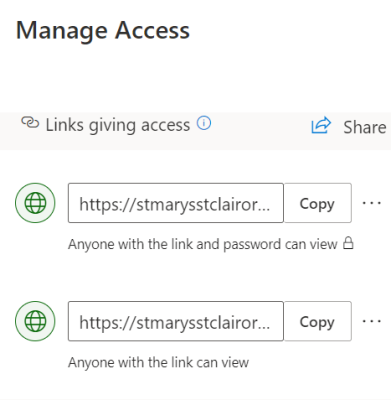Click the globe icon for anyone-can-view link
Viewport: 391px width, 400px height.
coord(35,321)
